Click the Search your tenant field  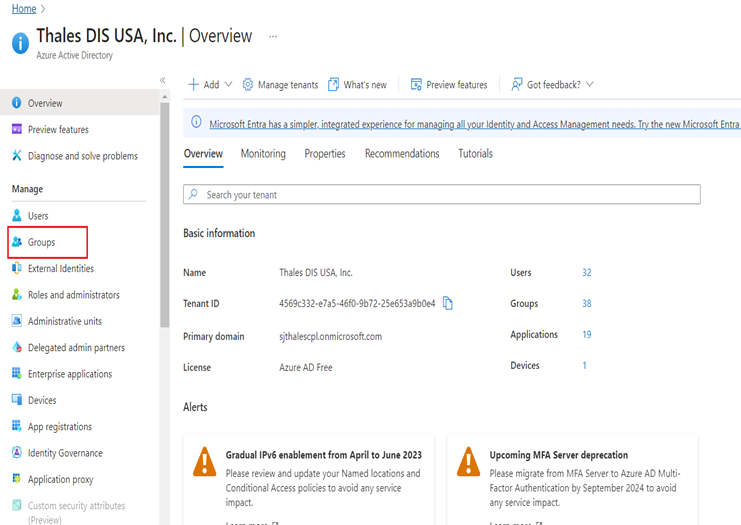coord(441,195)
